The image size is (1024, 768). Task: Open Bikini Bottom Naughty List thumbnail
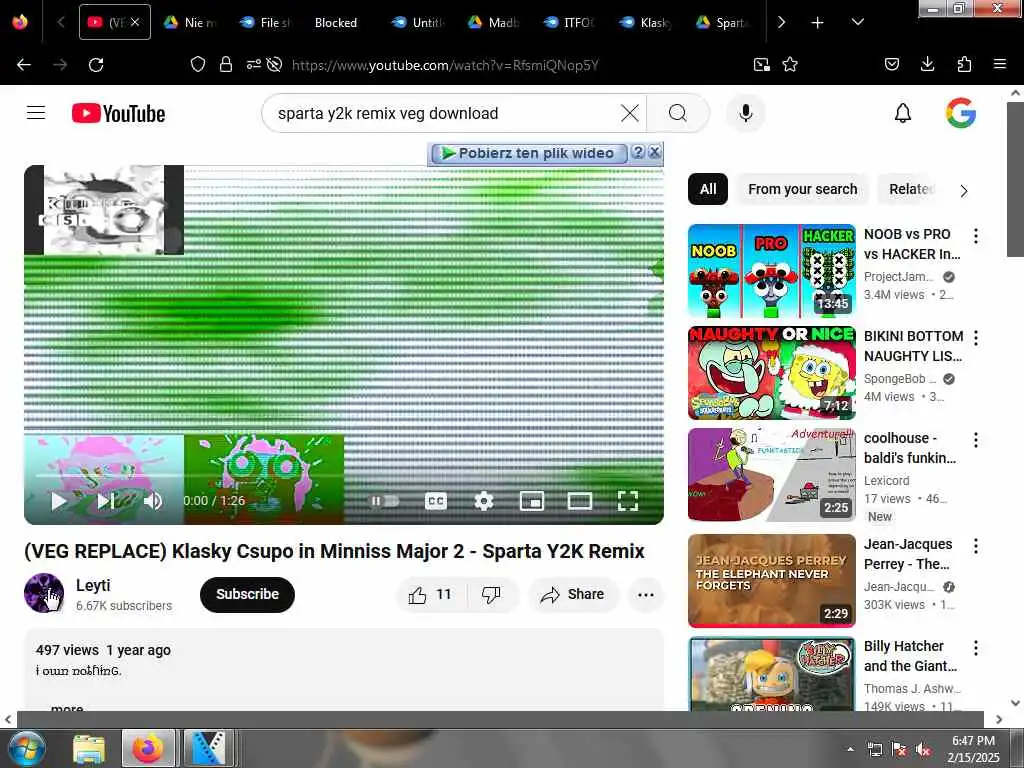[771, 373]
